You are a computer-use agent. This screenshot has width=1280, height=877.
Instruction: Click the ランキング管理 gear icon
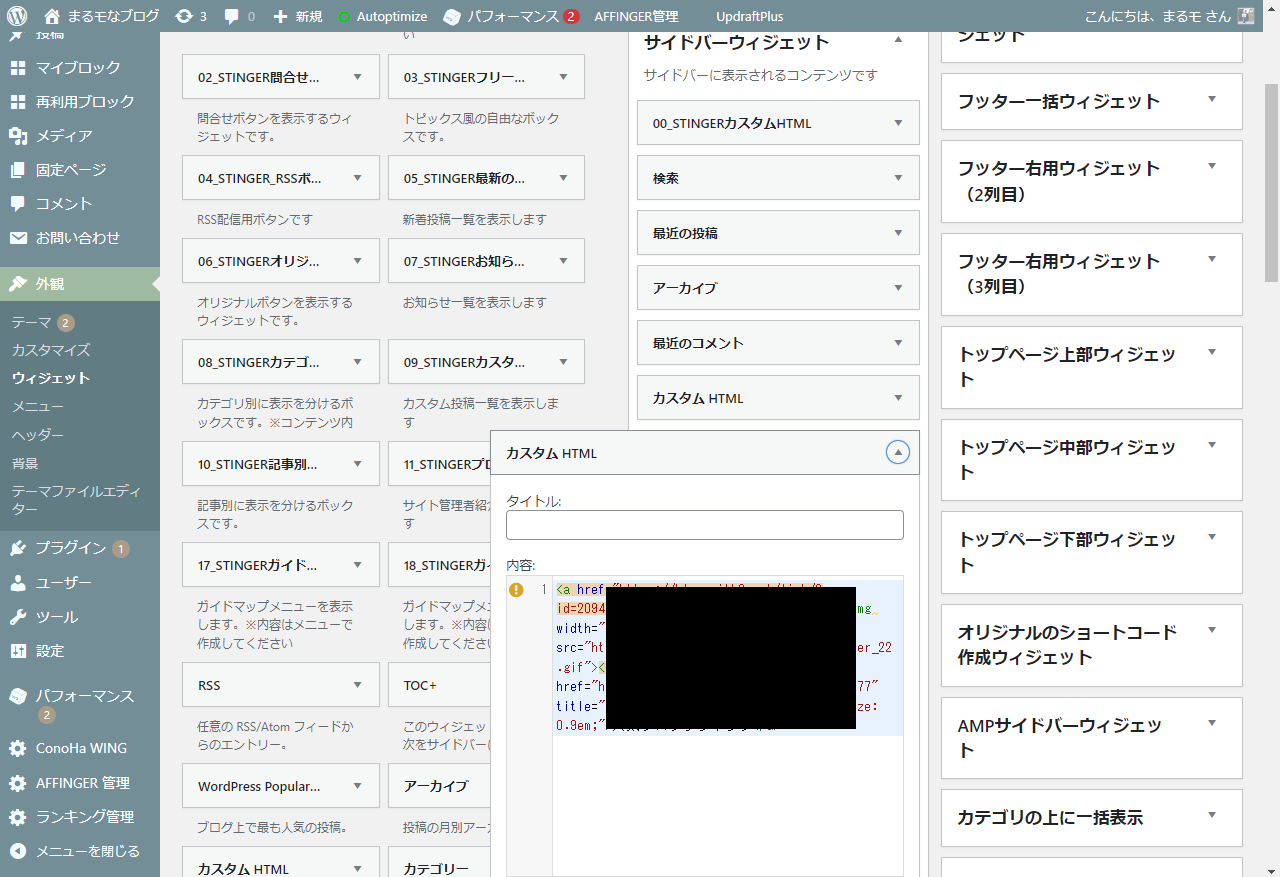click(18, 817)
